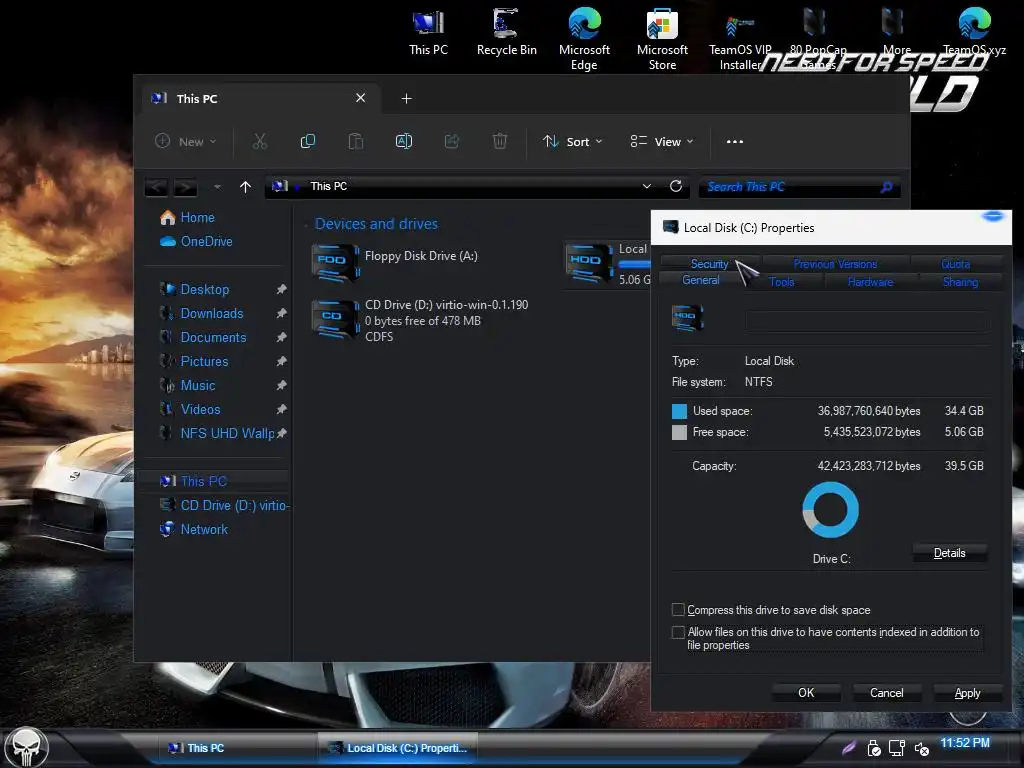Click the search magnifier icon
Screen dimensions: 1024x768
[886, 187]
